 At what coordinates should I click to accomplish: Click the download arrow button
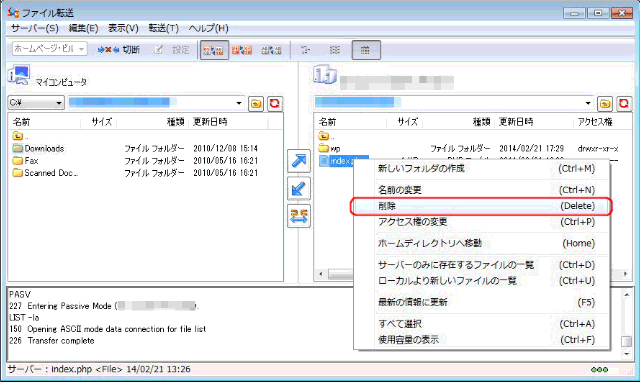299,189
